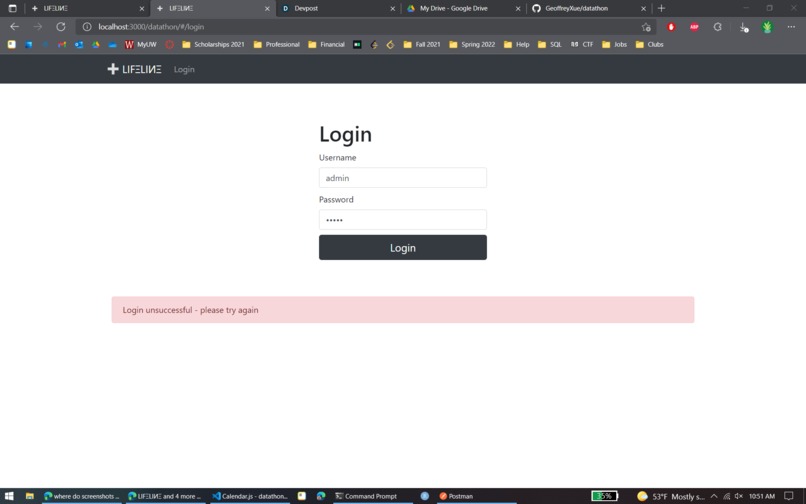Expand the Spring 2022 bookmark folder

(472, 45)
